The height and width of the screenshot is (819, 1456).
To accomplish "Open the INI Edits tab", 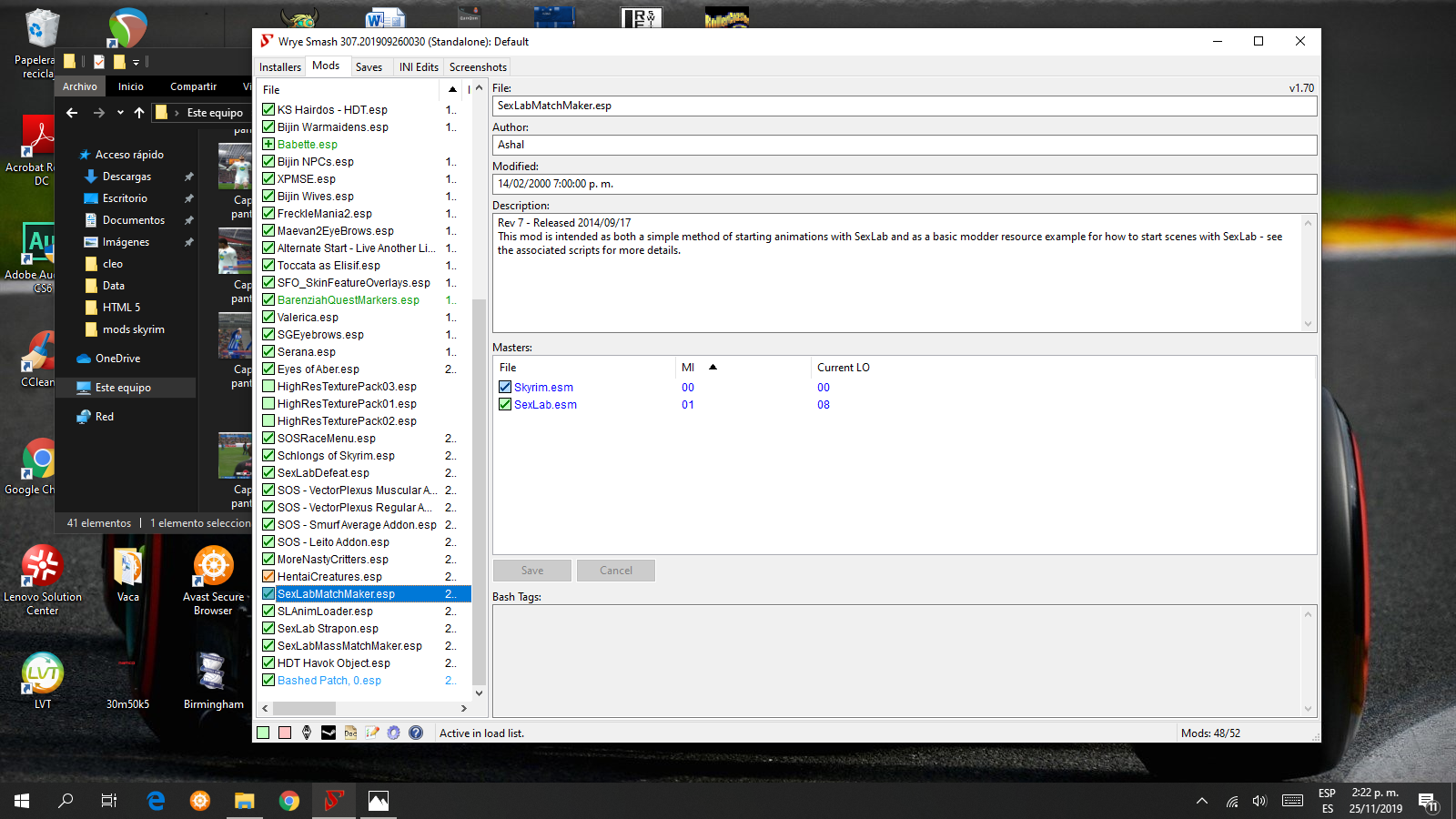I will point(419,67).
